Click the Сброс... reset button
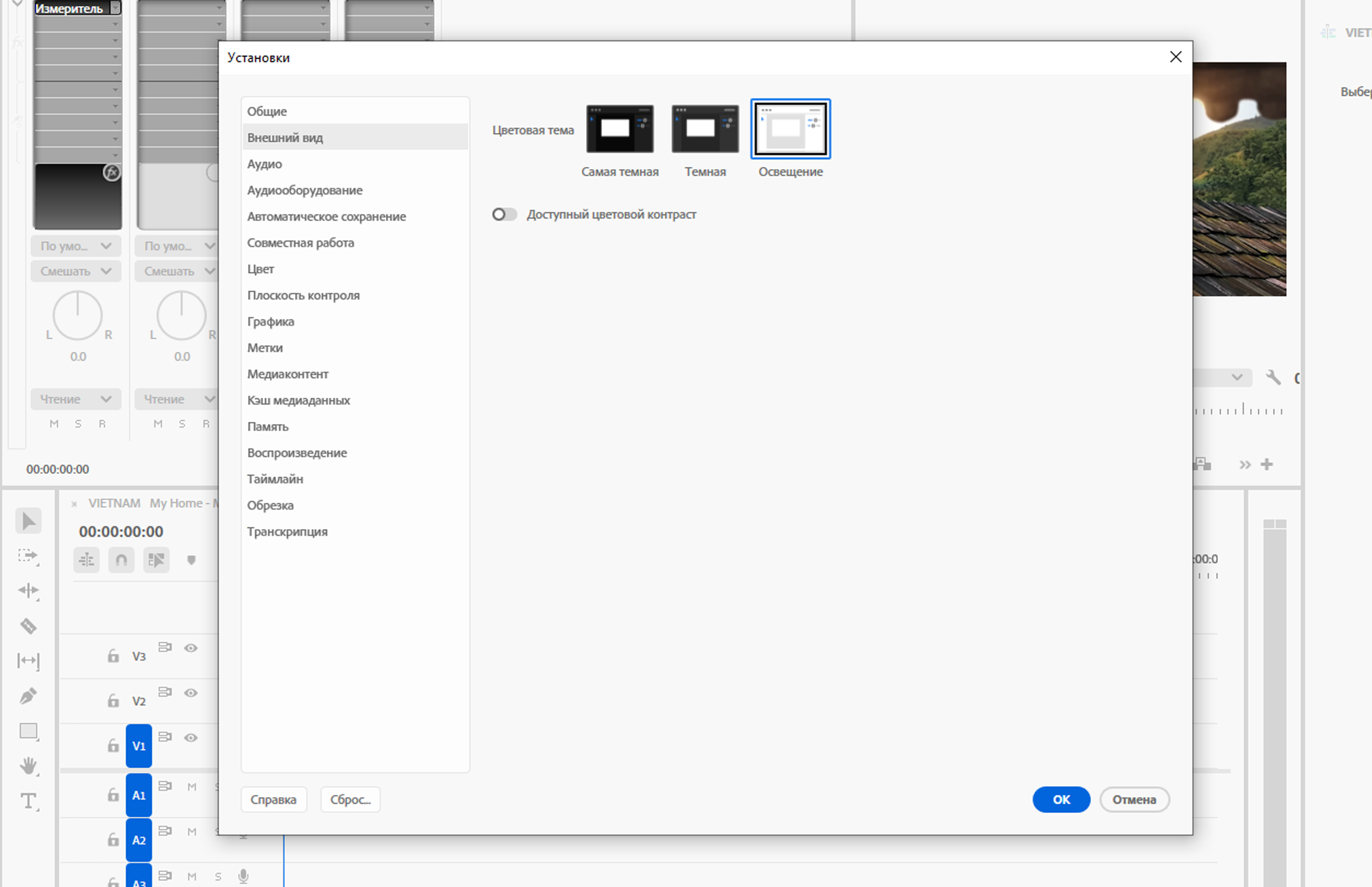Screen dimensions: 1372x887 tap(350, 800)
